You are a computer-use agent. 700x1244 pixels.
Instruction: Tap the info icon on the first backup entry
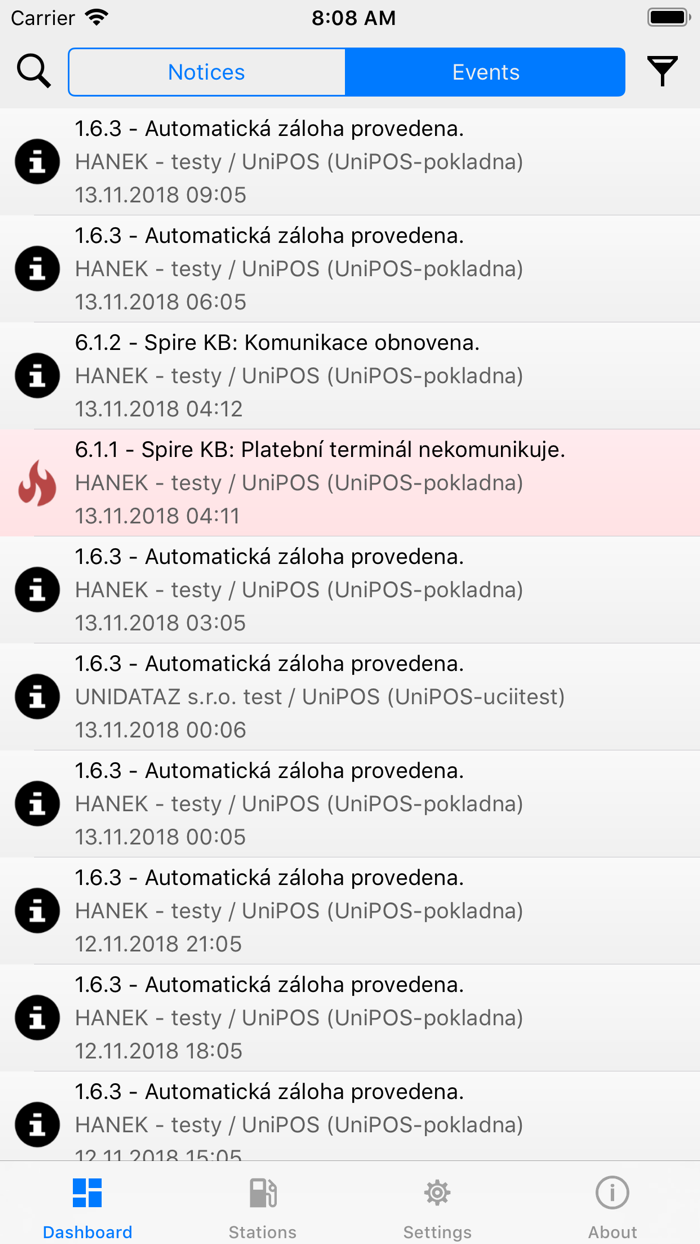coord(37,161)
